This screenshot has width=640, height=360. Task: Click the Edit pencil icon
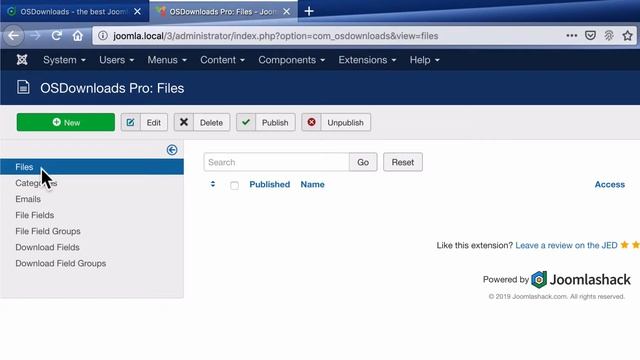(x=131, y=122)
